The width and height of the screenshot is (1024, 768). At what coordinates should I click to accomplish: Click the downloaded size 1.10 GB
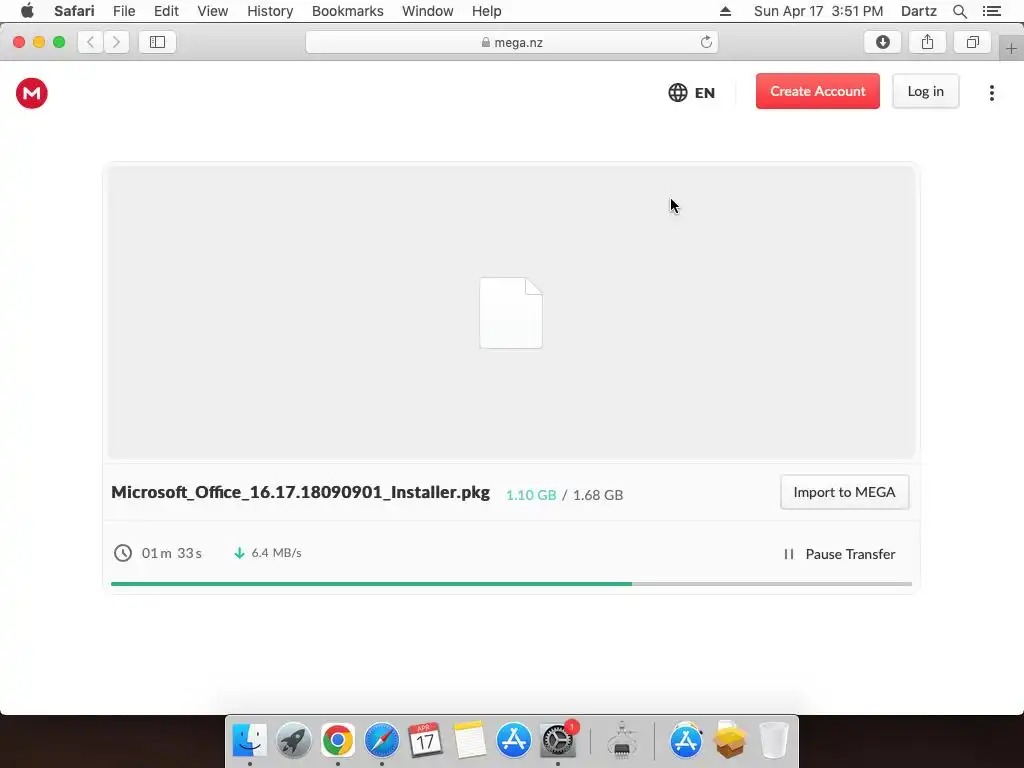click(x=531, y=495)
